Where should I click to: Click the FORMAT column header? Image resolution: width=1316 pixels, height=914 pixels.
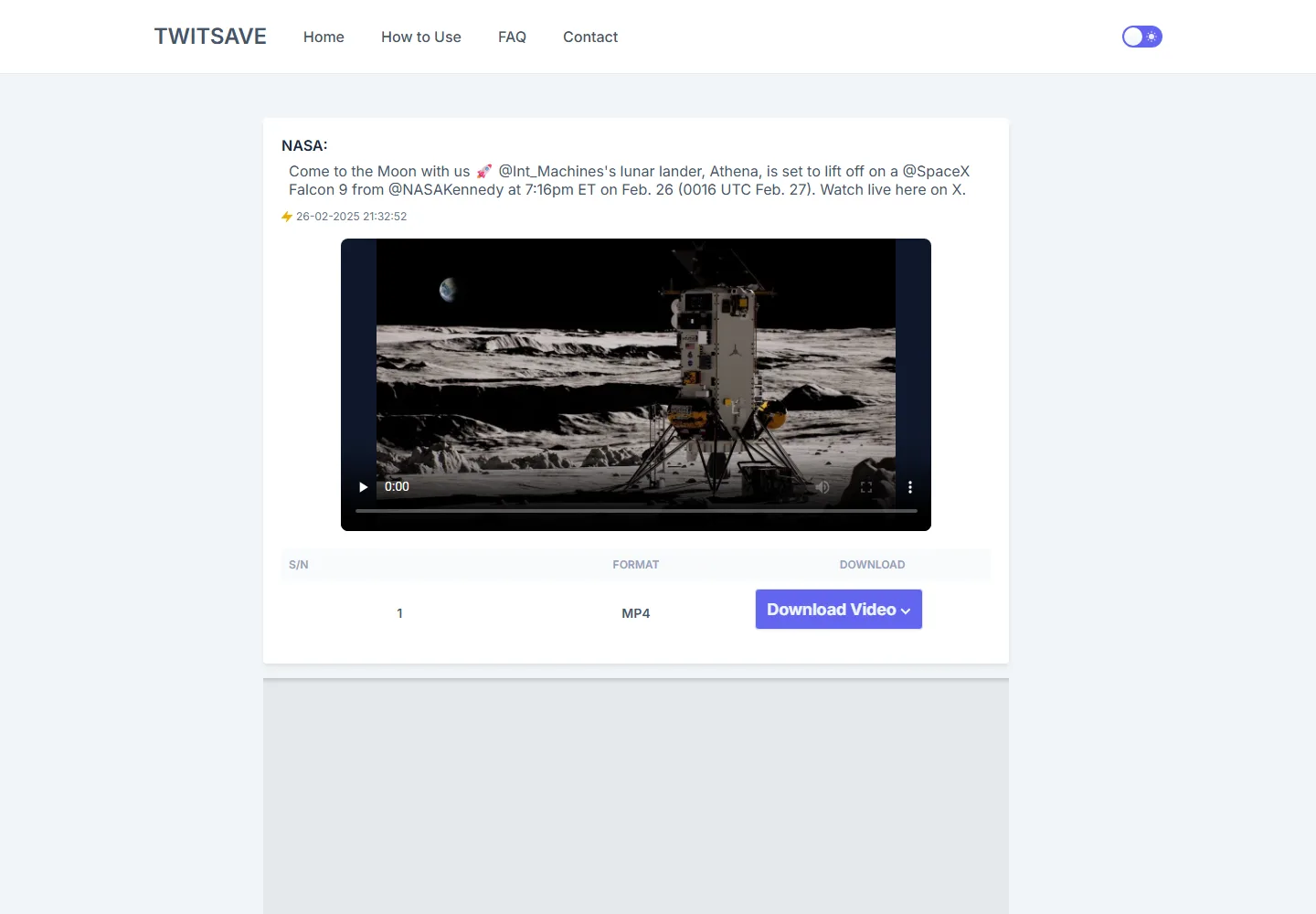tap(636, 565)
